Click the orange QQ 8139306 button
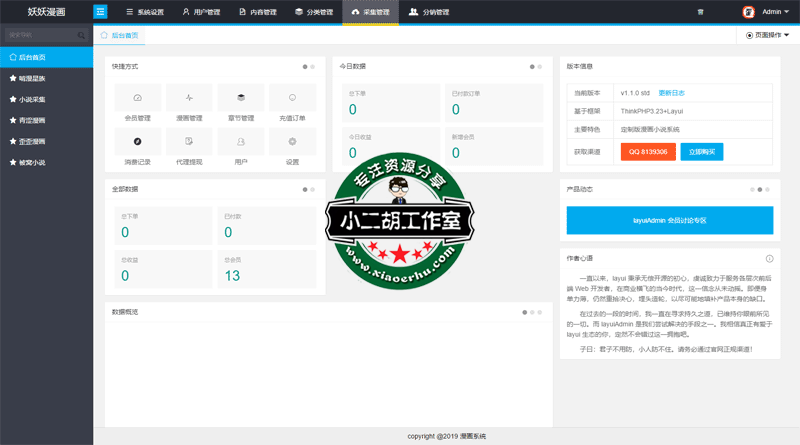The height and width of the screenshot is (445, 800). click(647, 151)
